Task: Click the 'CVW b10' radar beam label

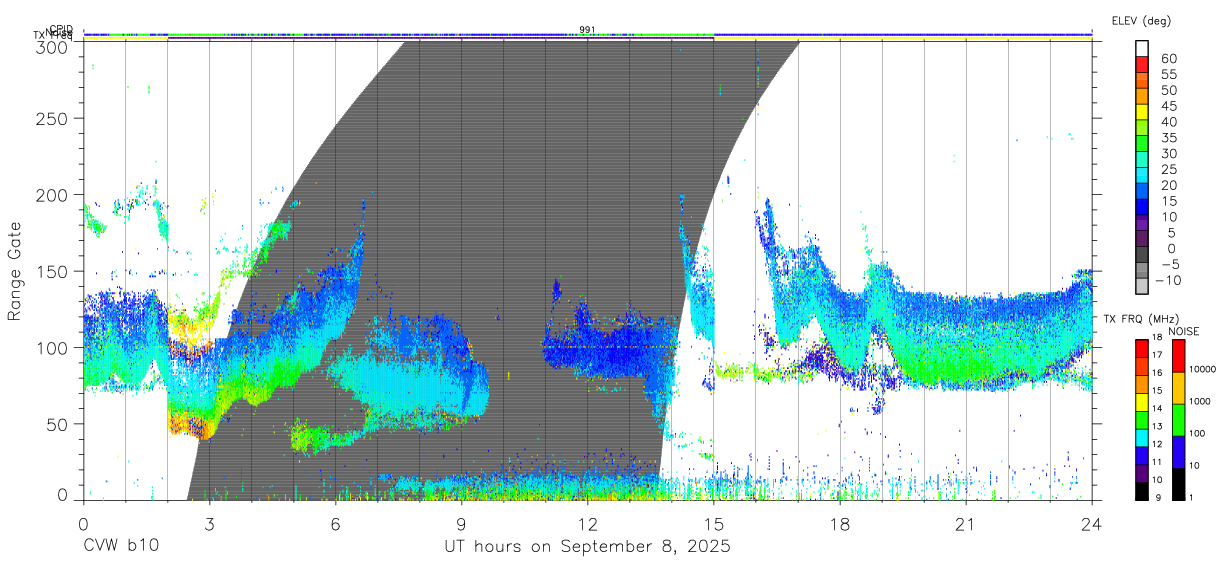Action: 120,547
